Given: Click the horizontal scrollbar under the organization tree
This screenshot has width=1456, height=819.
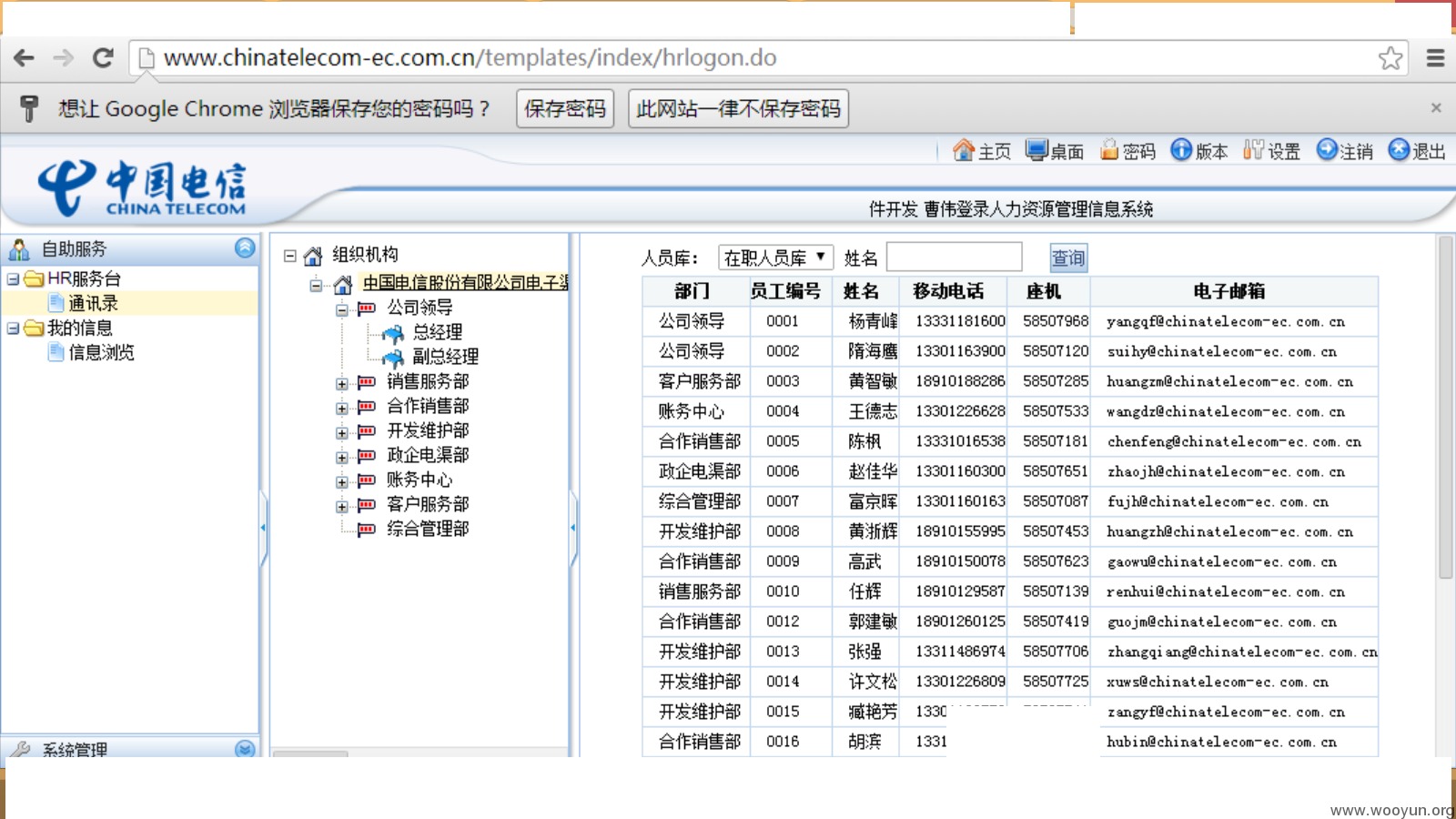Looking at the screenshot, I should 310,753.
